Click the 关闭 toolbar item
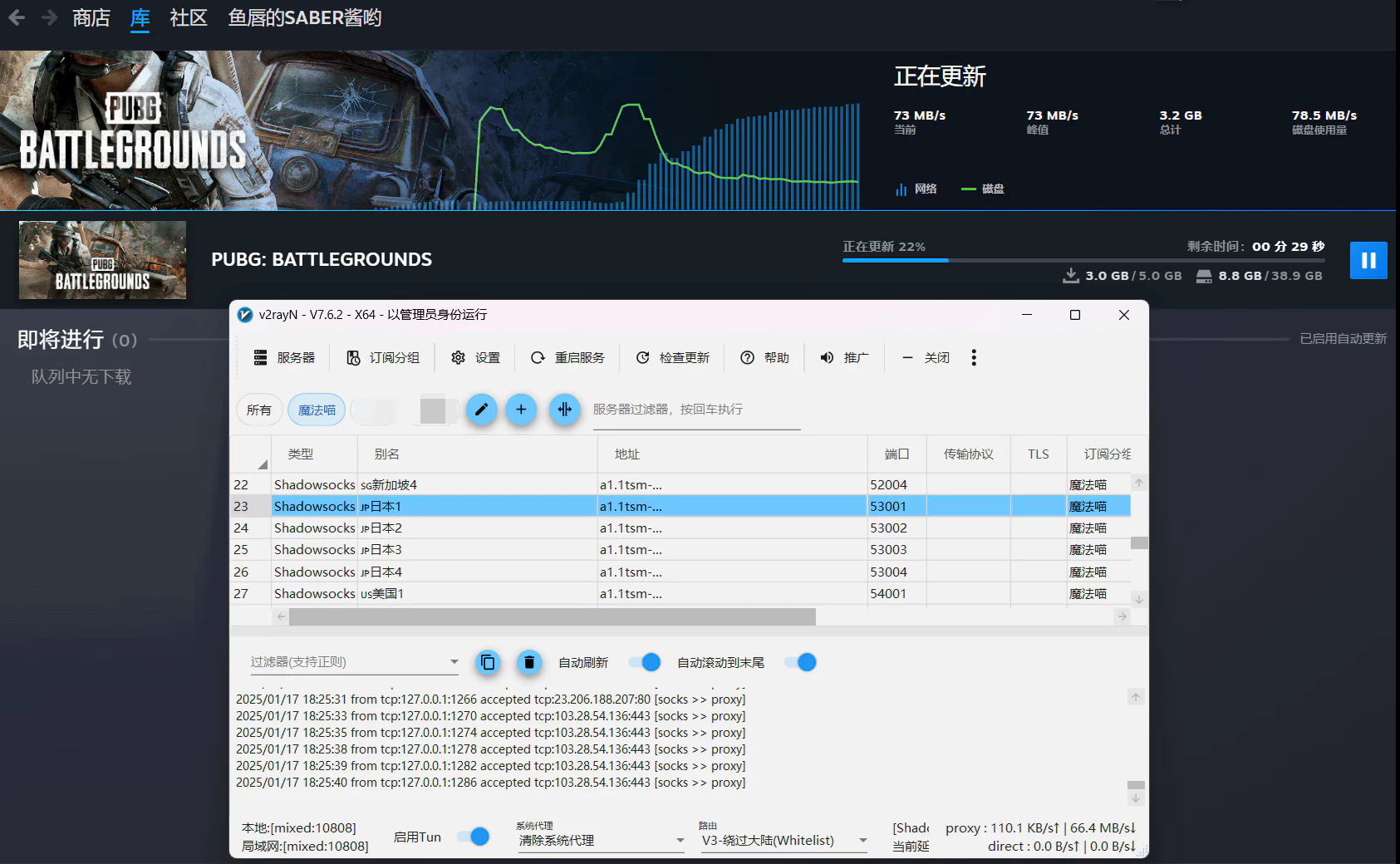1400x864 pixels. click(x=926, y=357)
